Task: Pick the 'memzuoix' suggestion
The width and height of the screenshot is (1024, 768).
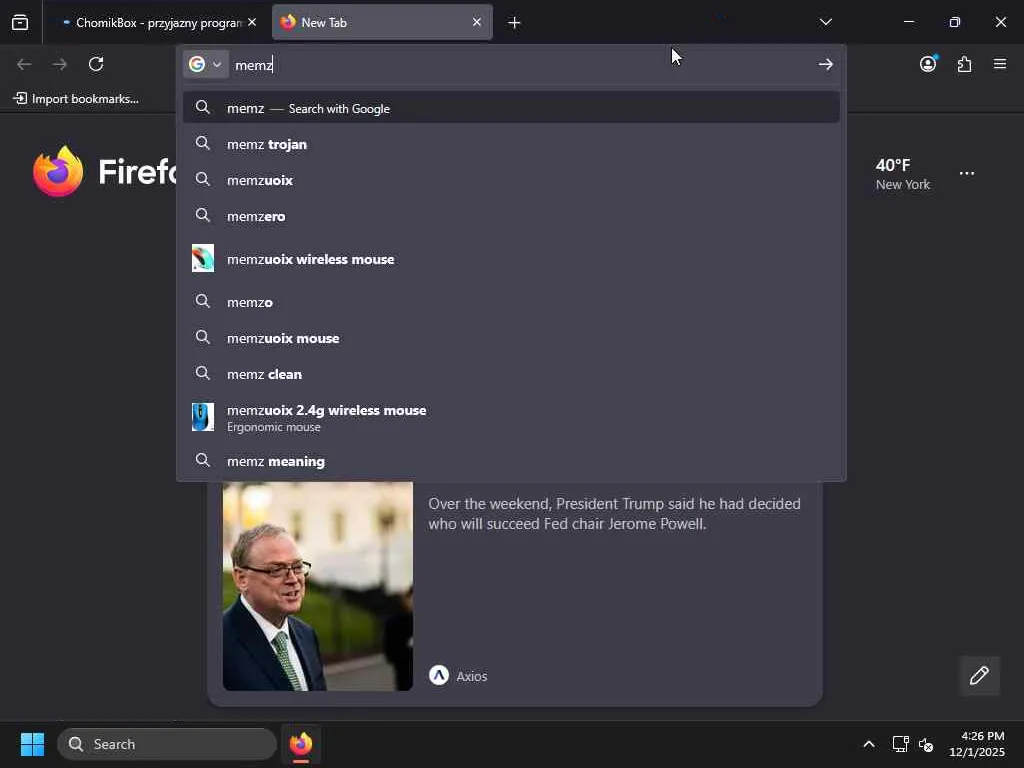Action: pos(511,180)
